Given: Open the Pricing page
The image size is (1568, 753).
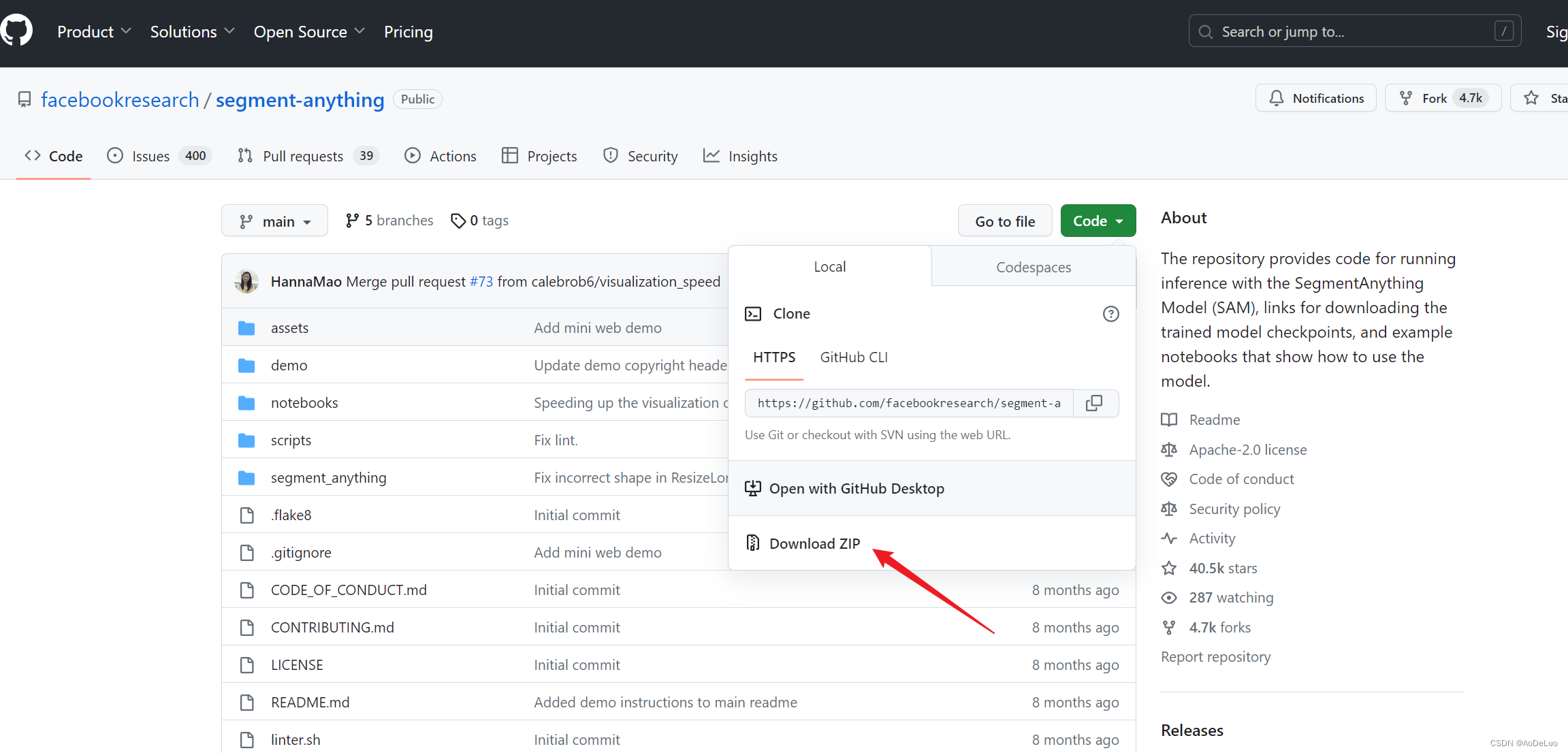Looking at the screenshot, I should (409, 32).
